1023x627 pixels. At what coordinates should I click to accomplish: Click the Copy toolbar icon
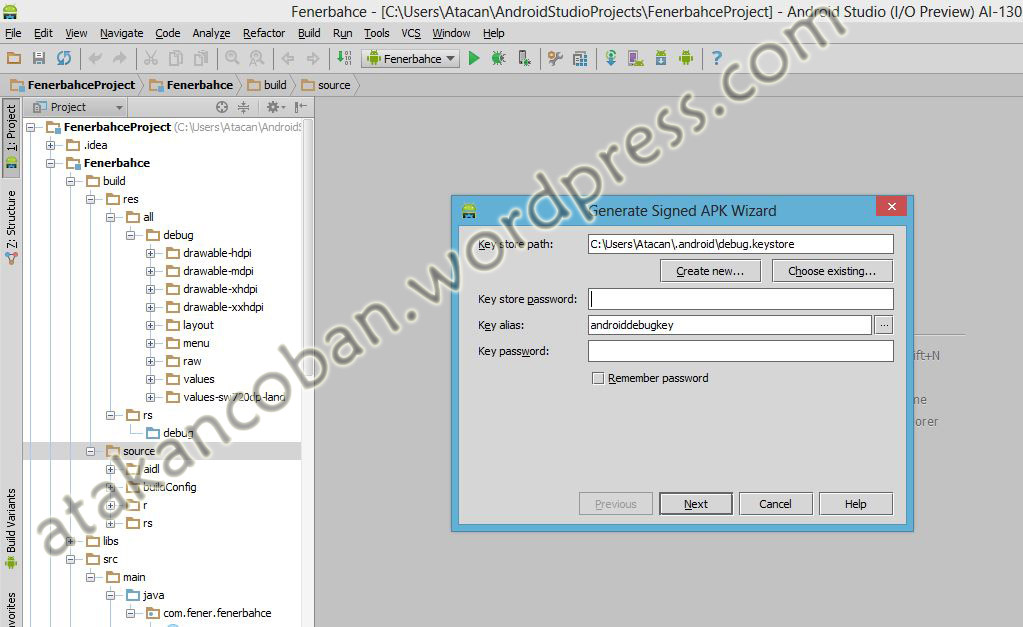176,59
